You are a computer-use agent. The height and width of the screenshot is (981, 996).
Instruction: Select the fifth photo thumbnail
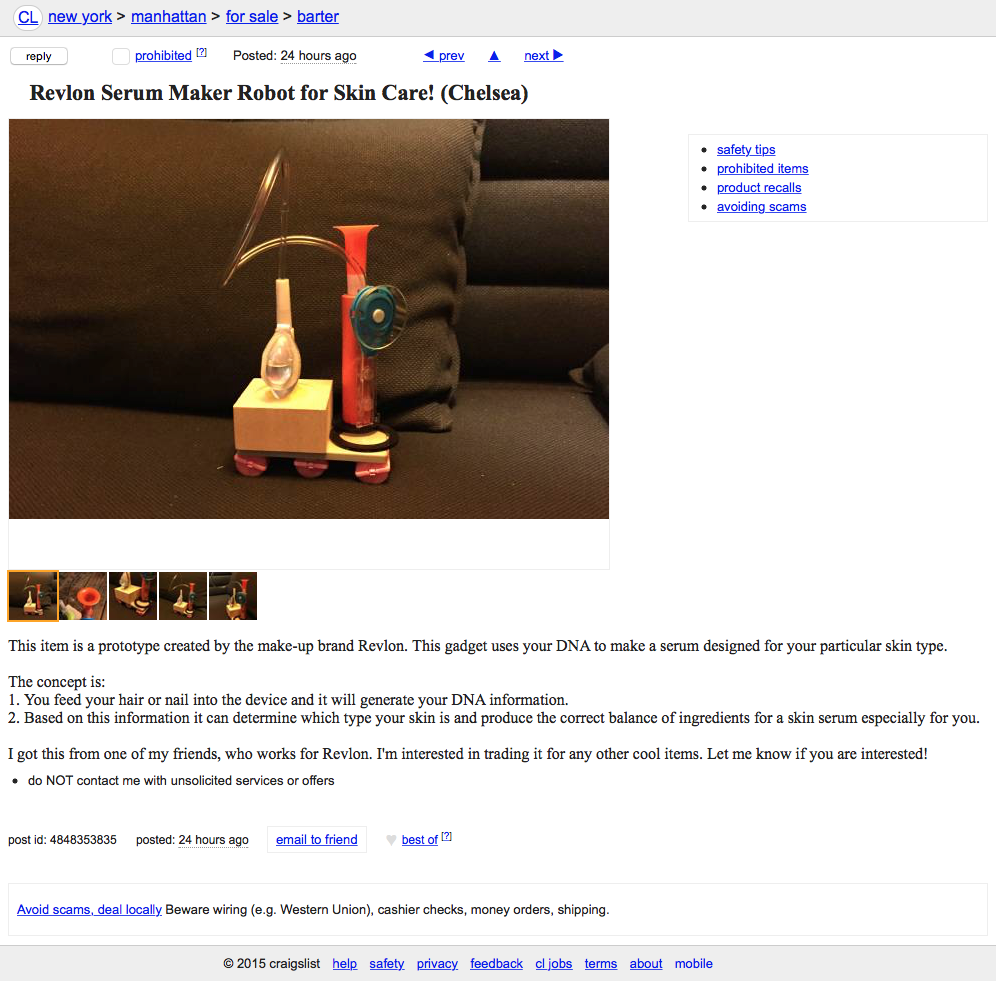pyautogui.click(x=233, y=596)
